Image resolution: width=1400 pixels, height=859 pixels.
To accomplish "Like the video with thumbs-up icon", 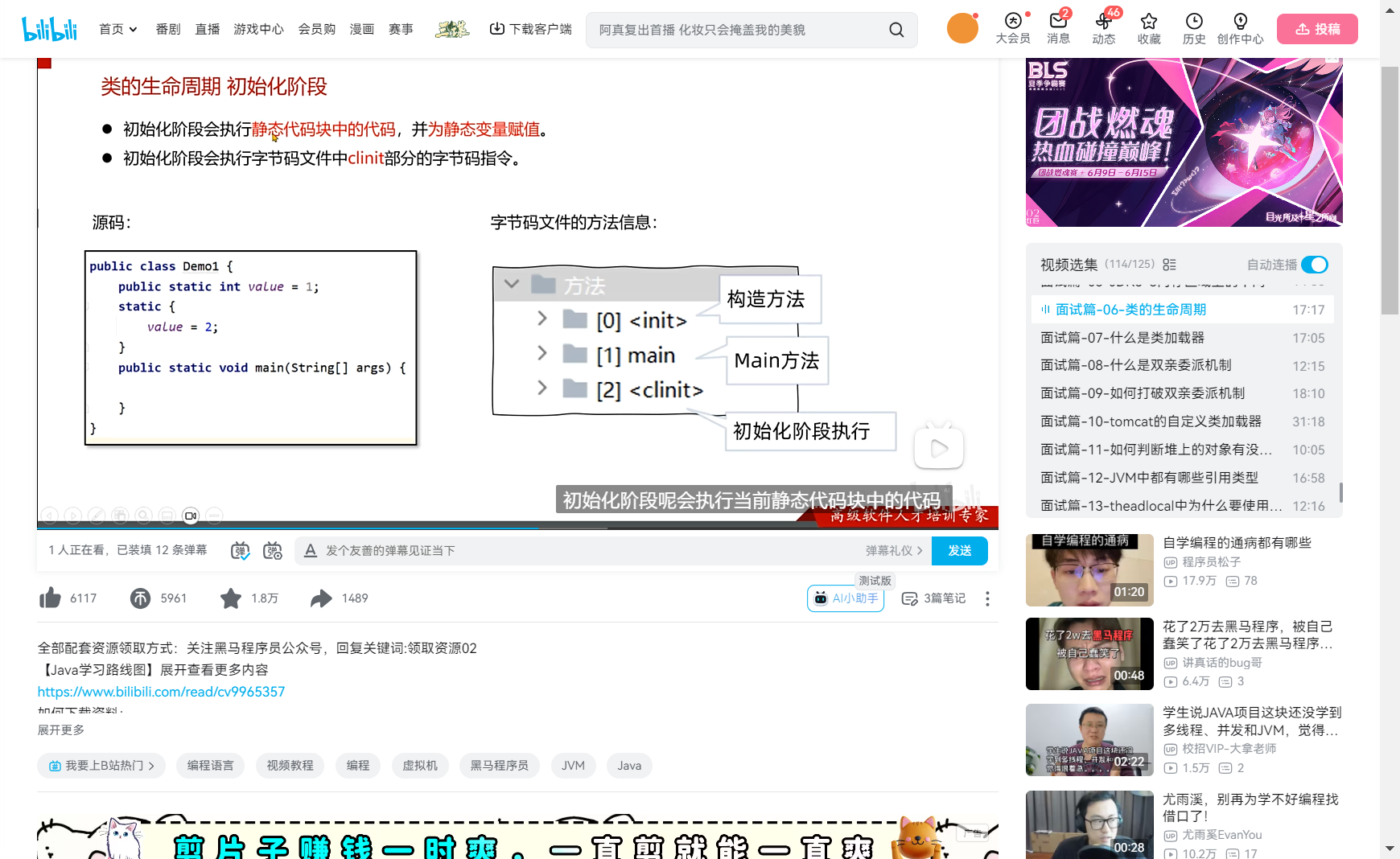I will pyautogui.click(x=50, y=598).
